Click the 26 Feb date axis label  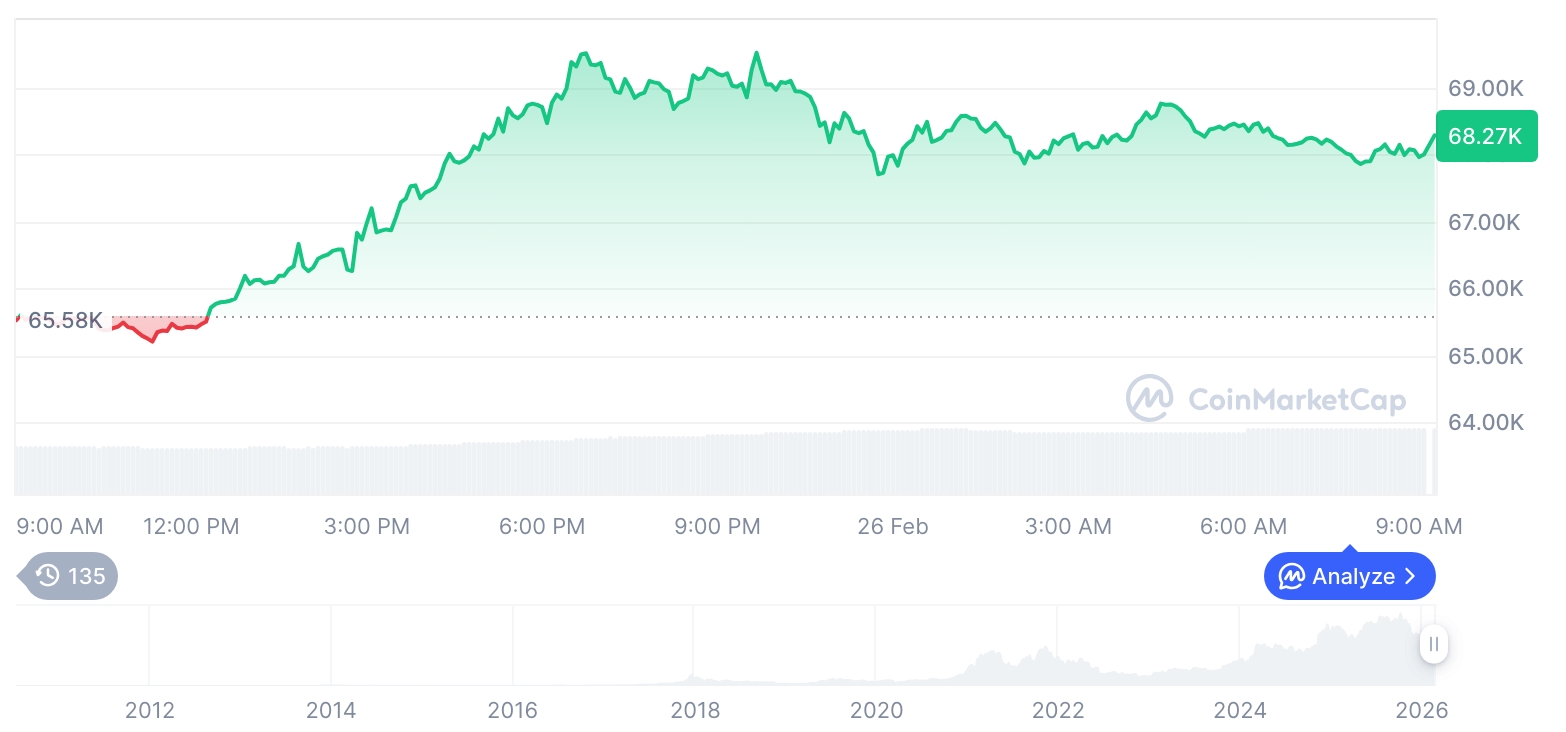click(893, 527)
